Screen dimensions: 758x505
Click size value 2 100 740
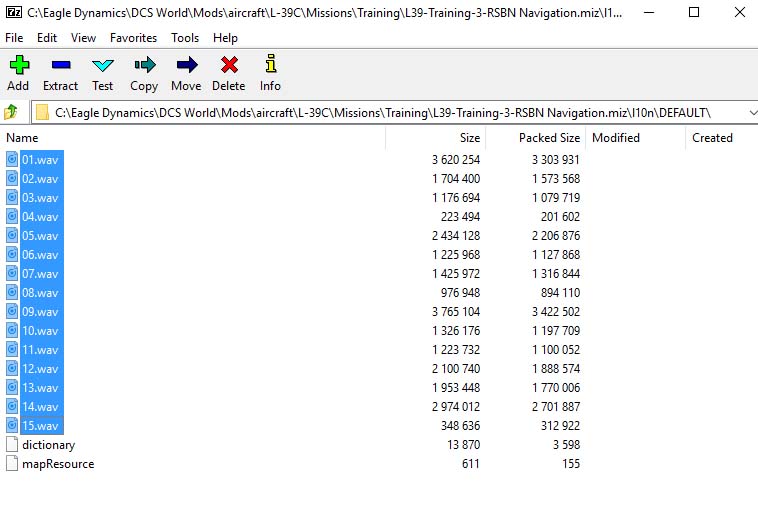click(x=456, y=368)
